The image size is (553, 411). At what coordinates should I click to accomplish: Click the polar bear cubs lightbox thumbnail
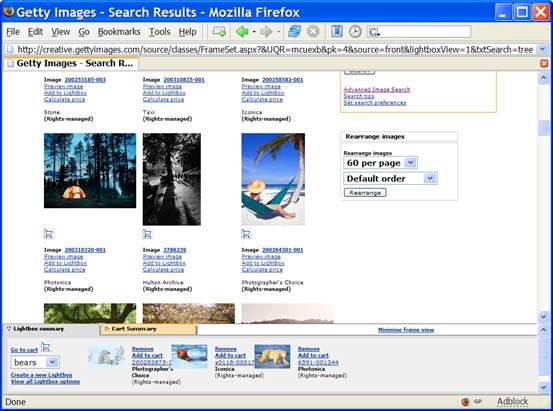click(106, 356)
